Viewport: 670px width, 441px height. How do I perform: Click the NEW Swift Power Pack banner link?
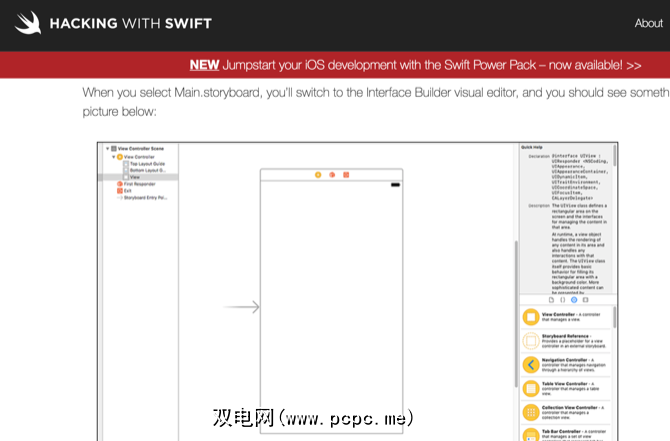(415, 65)
